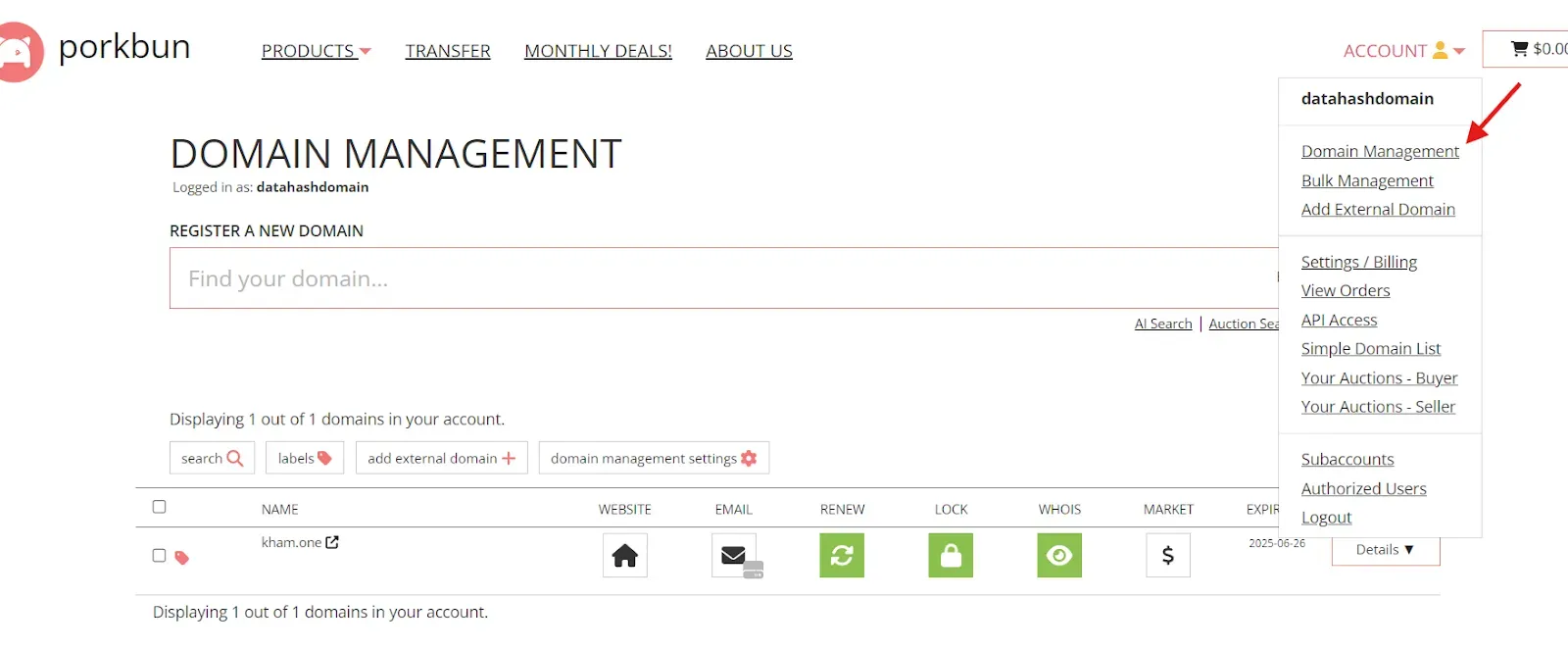1568x649 pixels.
Task: Toggle the ACCOUNT dropdown menu
Action: 1403,51
